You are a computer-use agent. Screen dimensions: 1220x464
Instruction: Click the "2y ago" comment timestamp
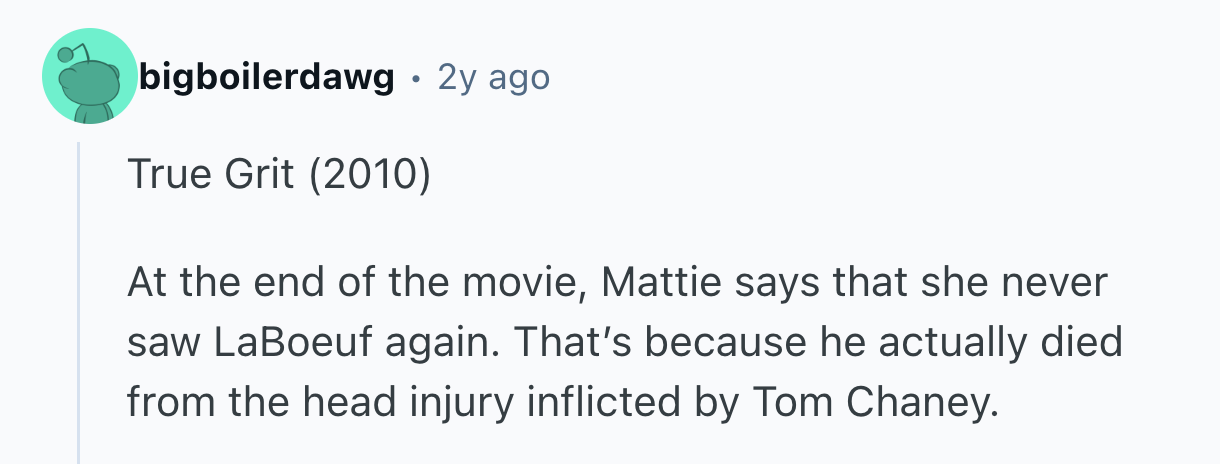point(493,77)
